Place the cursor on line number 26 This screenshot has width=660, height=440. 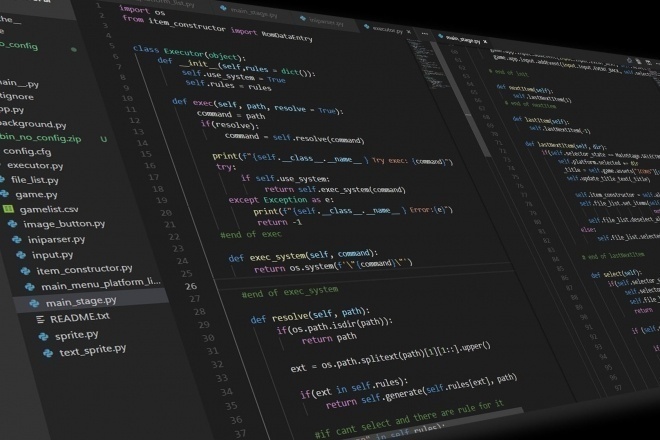191,286
